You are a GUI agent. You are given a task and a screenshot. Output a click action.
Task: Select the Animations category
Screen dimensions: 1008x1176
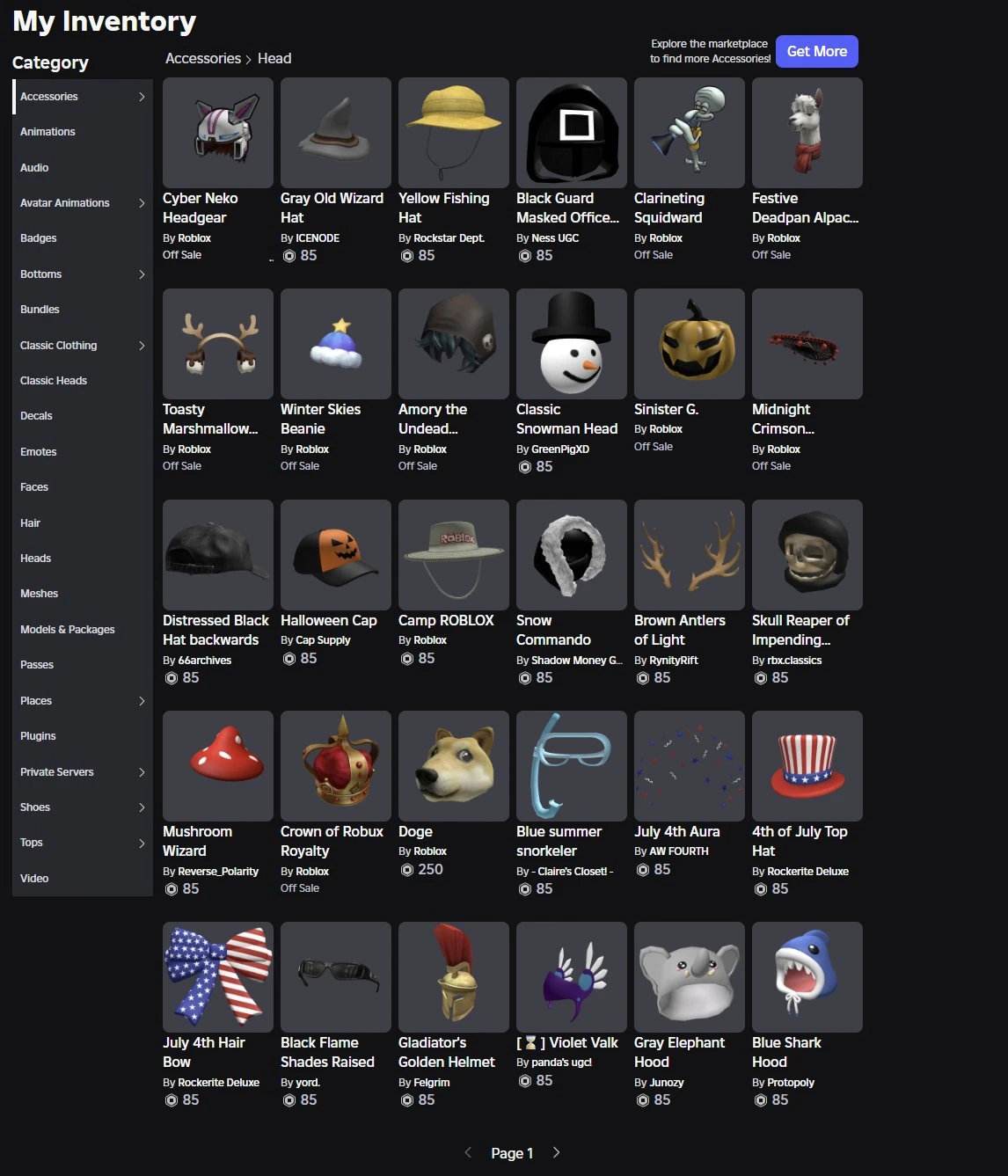pos(83,132)
